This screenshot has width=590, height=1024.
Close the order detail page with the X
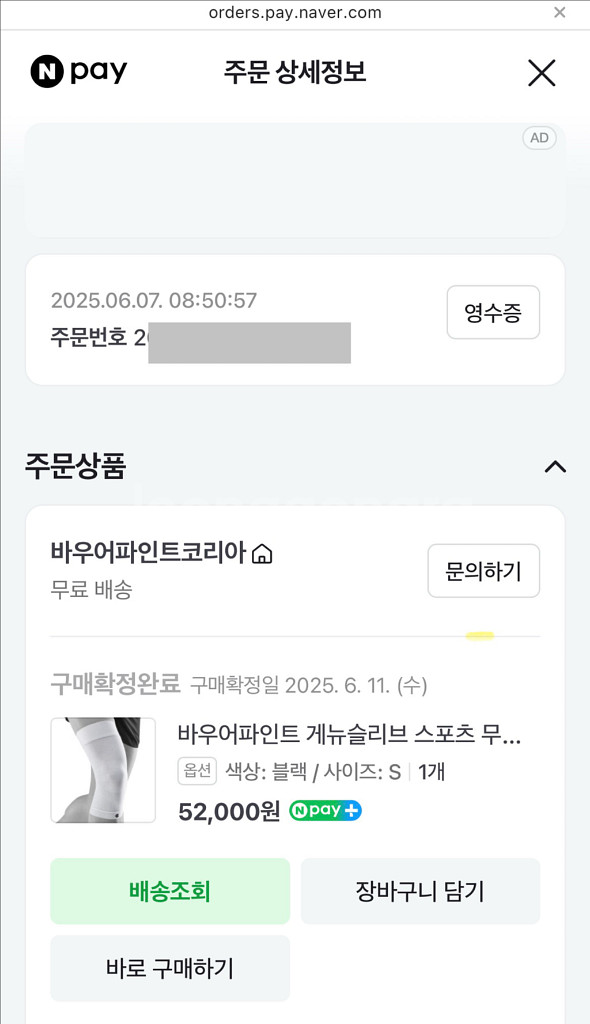click(x=541, y=72)
